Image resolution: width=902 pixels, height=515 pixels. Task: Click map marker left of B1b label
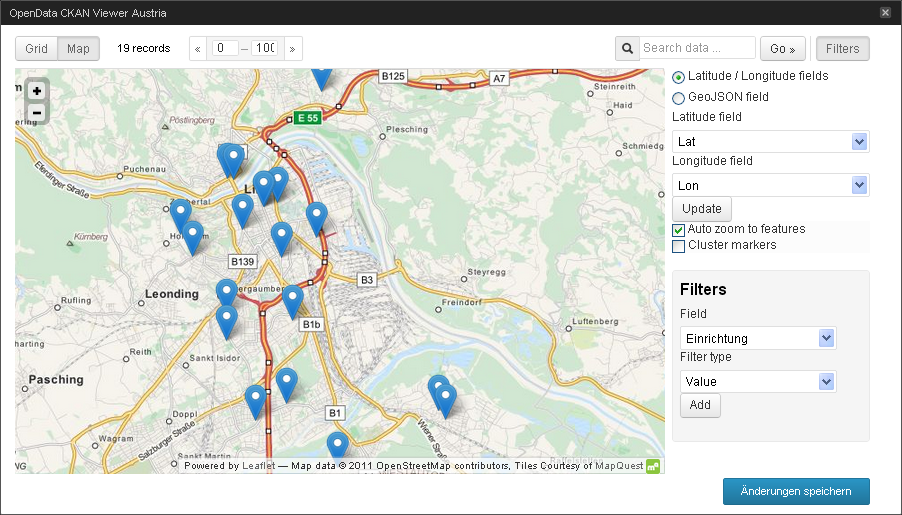[293, 302]
